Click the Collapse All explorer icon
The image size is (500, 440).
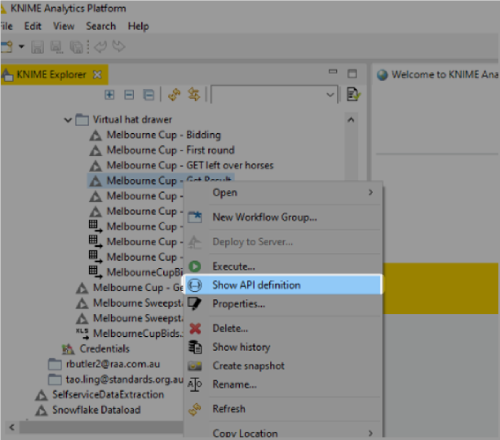click(x=149, y=95)
